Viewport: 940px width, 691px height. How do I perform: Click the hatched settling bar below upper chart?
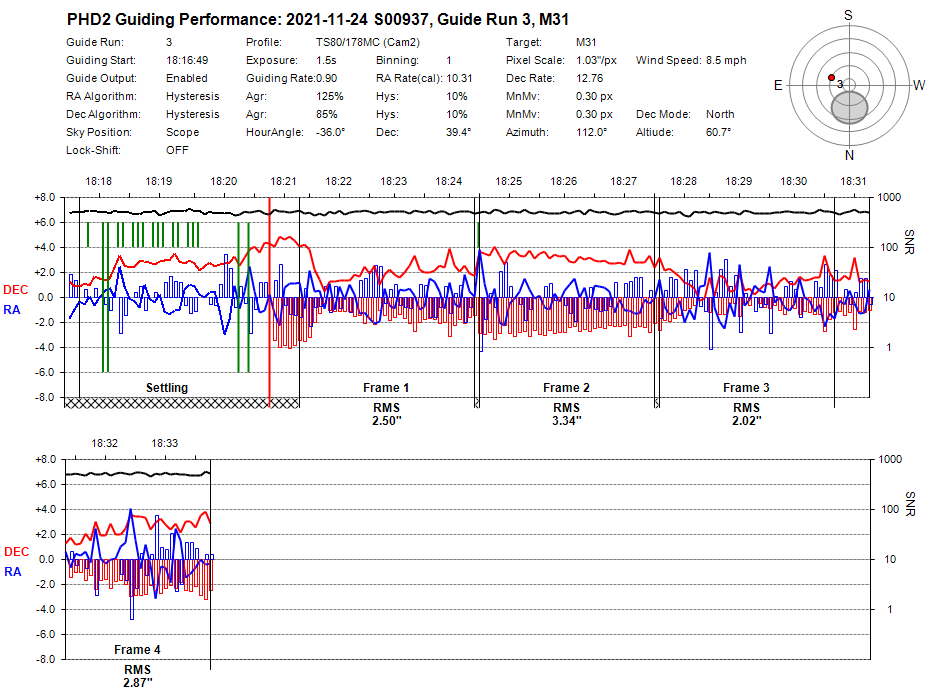182,403
